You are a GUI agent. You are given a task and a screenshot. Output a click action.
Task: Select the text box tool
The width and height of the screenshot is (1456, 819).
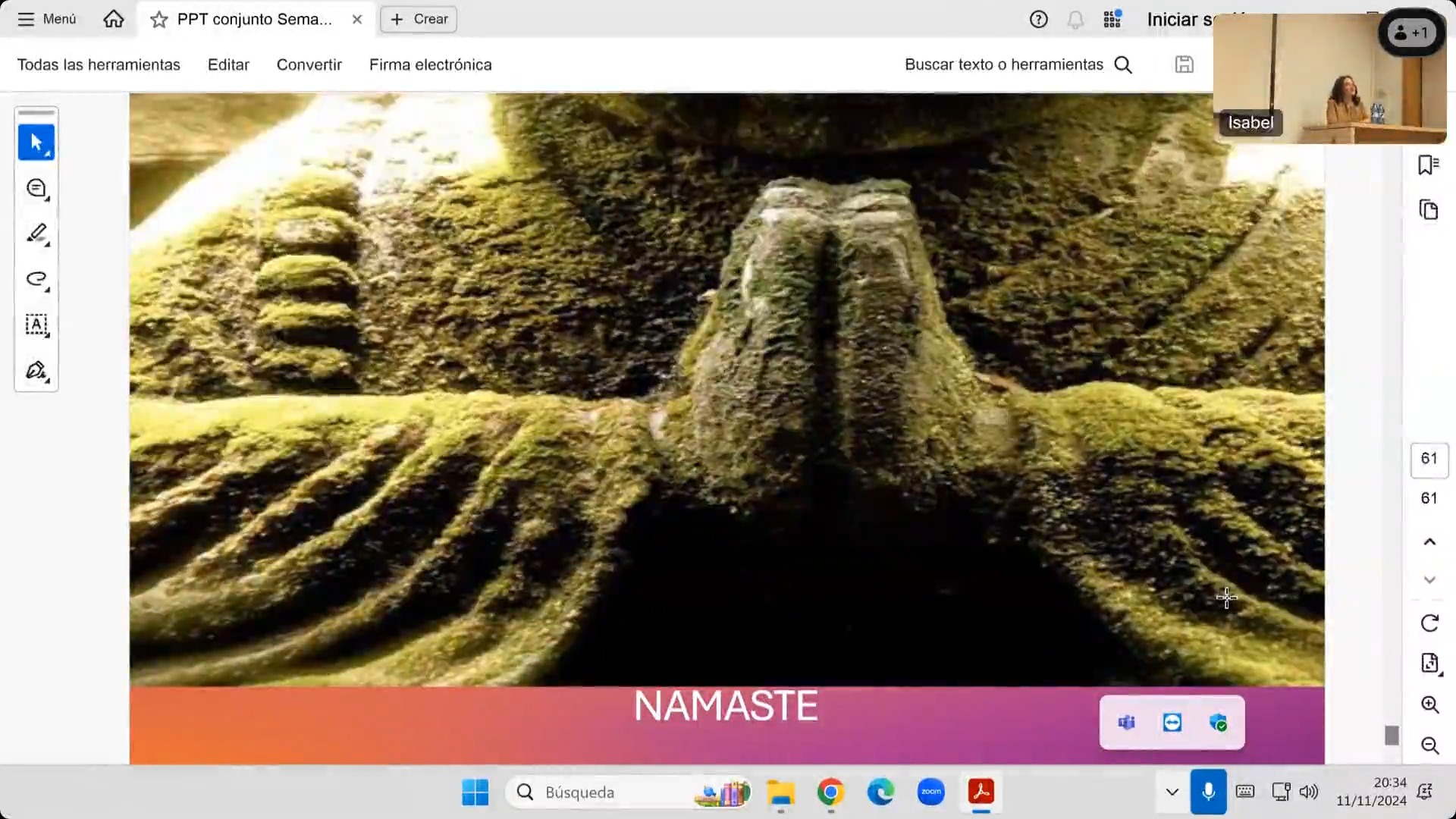click(36, 325)
